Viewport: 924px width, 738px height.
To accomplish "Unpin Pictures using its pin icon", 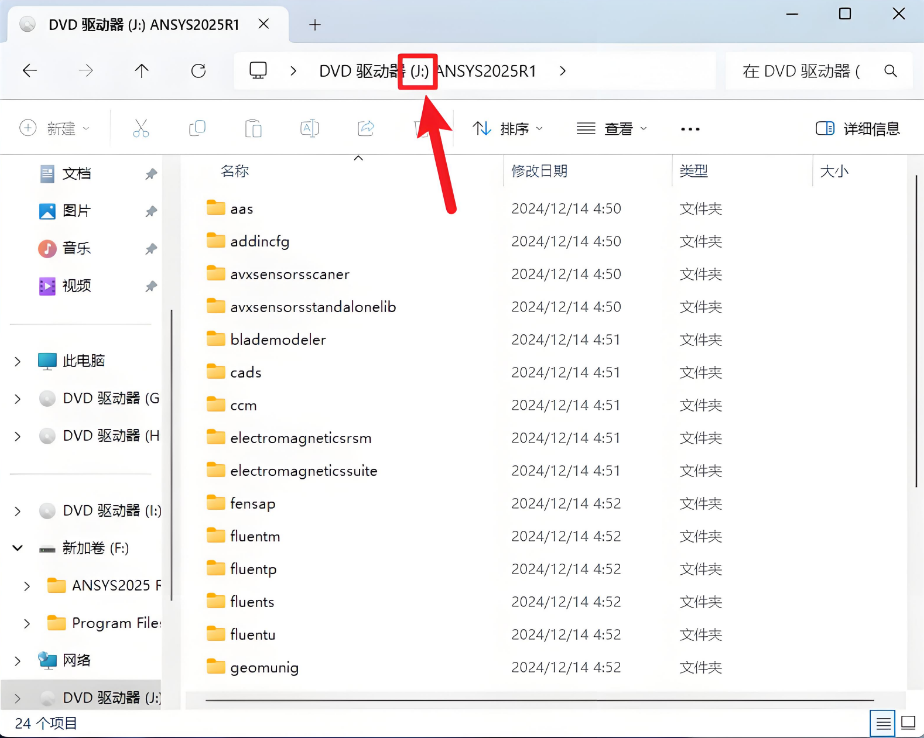I will click(151, 211).
